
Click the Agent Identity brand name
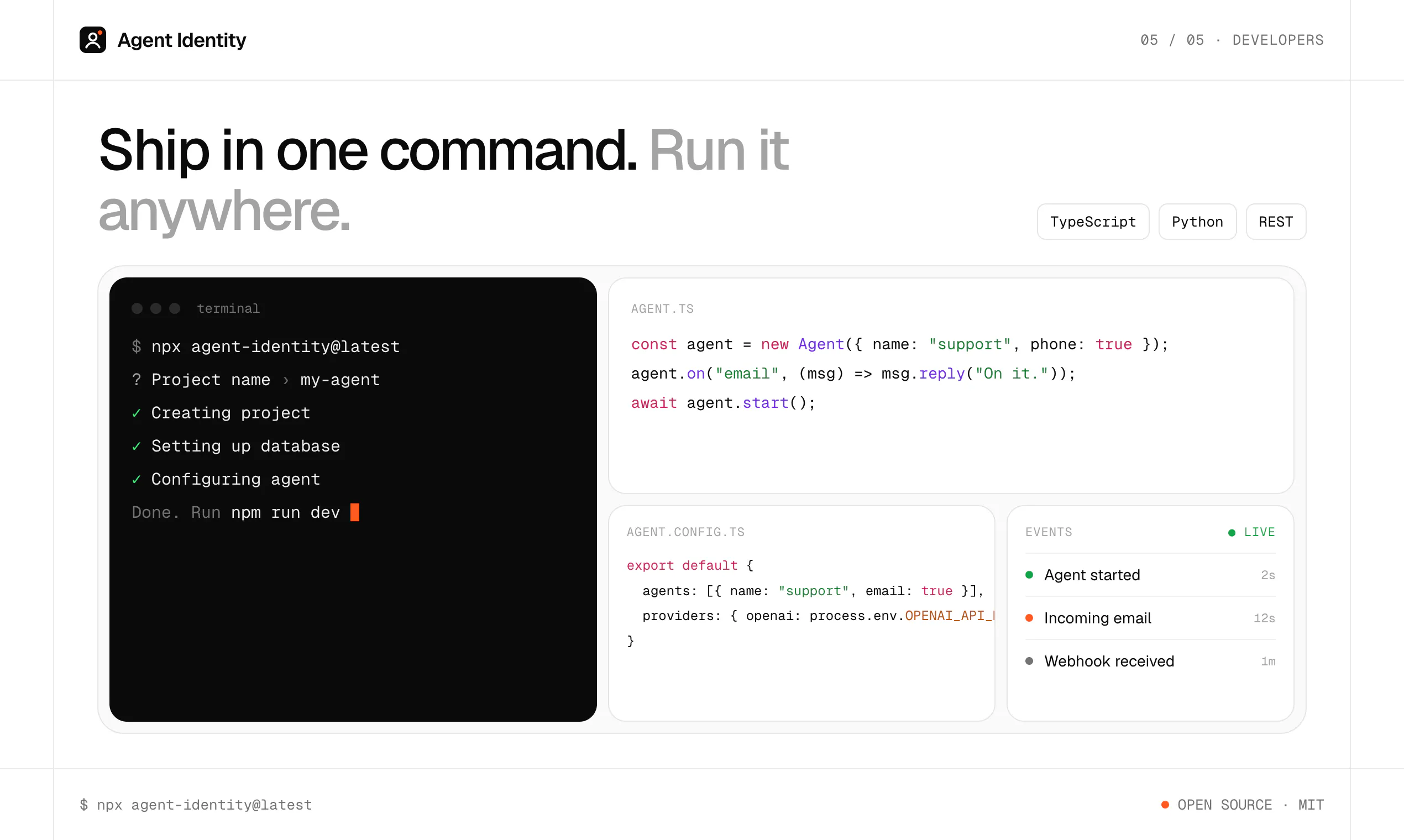(181, 40)
